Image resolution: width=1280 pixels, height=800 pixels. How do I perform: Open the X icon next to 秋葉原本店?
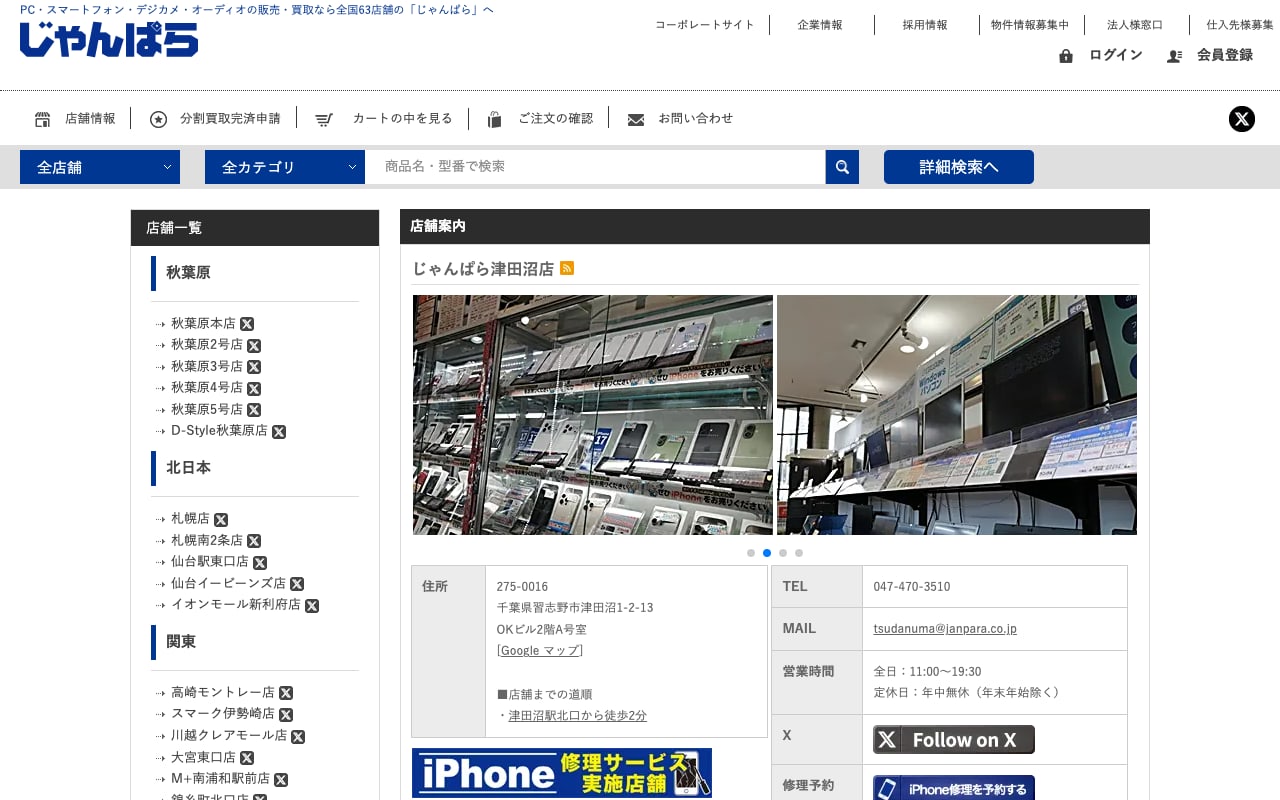(x=247, y=324)
